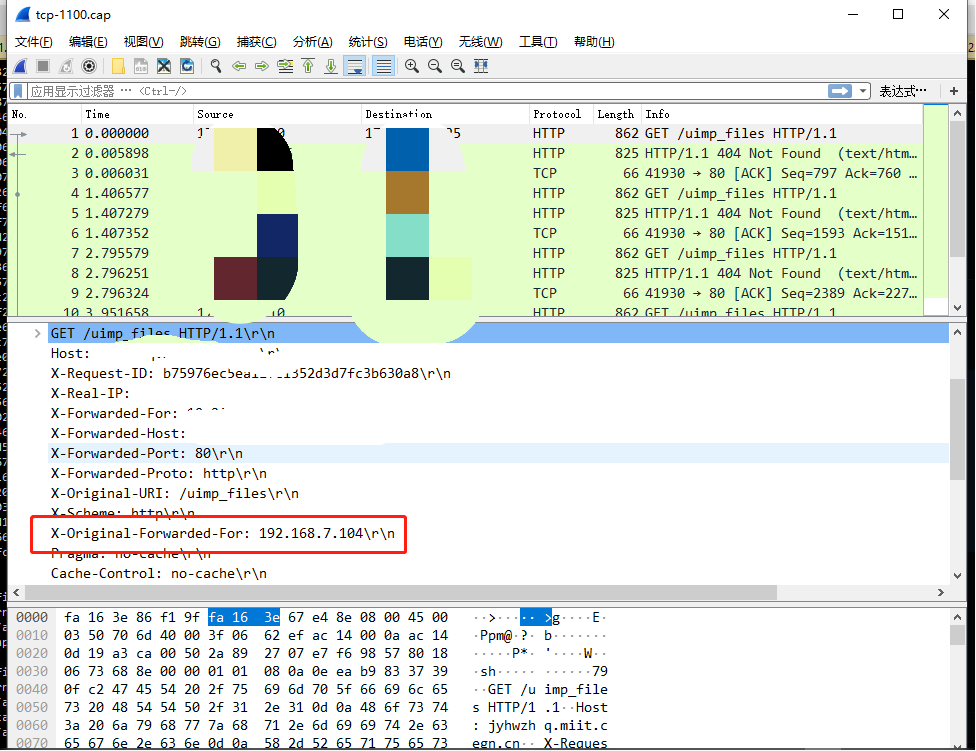Find a packet with the magnifier icon
The width and height of the screenshot is (976, 751).
(x=216, y=66)
